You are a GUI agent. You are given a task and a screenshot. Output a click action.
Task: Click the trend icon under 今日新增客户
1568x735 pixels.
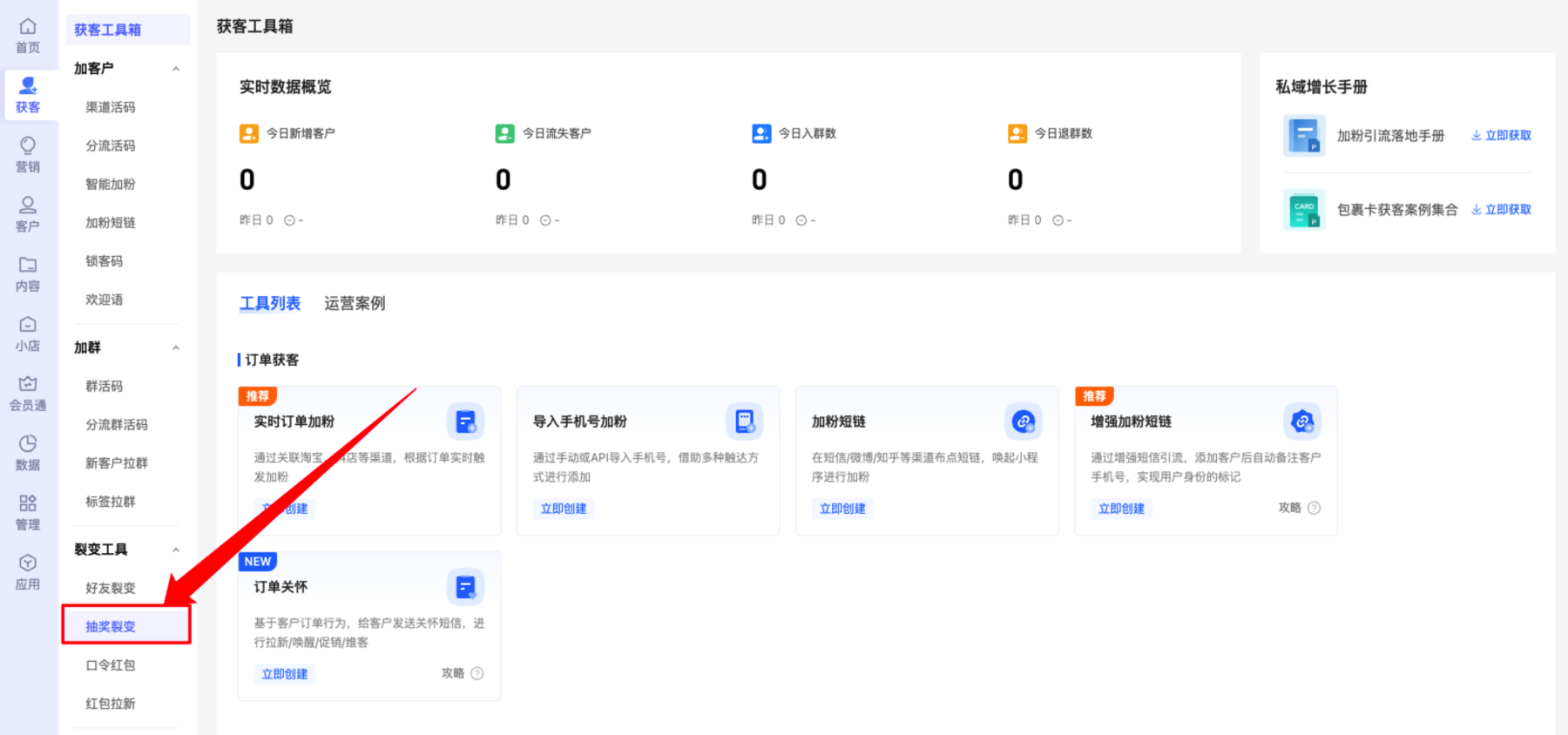[289, 220]
